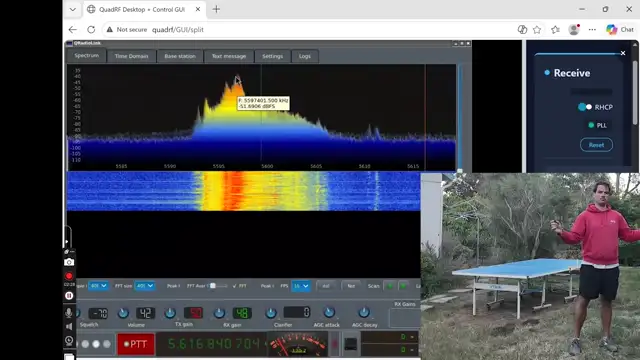Click the Reset button in Receive panel
Viewport: 640px width, 360px height.
(596, 145)
